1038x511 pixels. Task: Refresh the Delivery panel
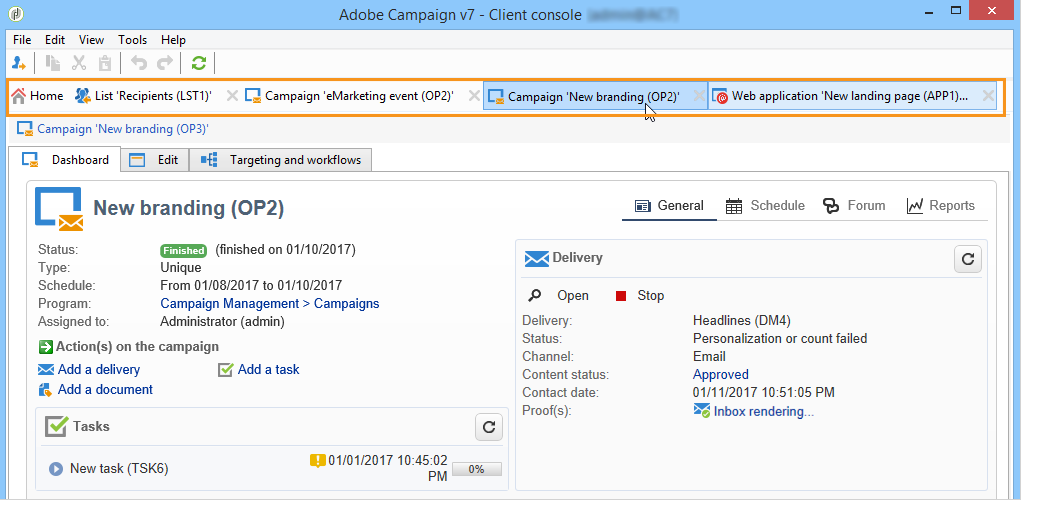(x=967, y=259)
